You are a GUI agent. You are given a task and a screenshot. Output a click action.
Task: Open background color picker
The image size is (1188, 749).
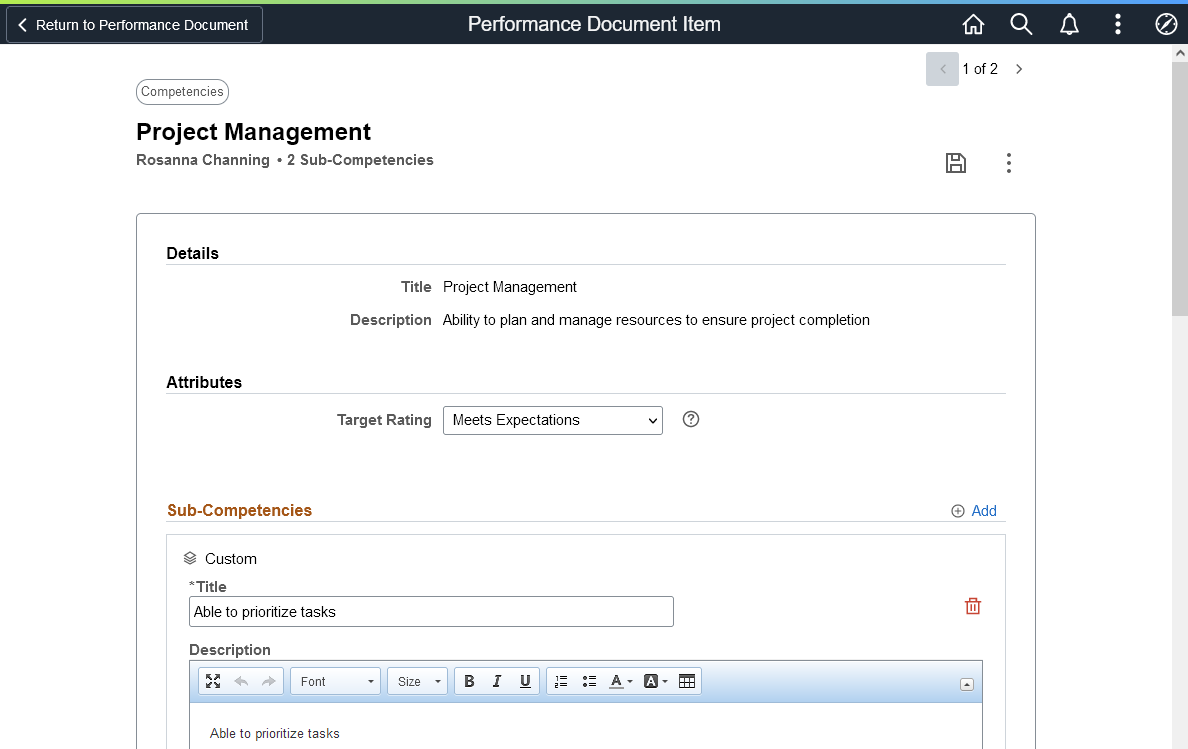(x=655, y=681)
